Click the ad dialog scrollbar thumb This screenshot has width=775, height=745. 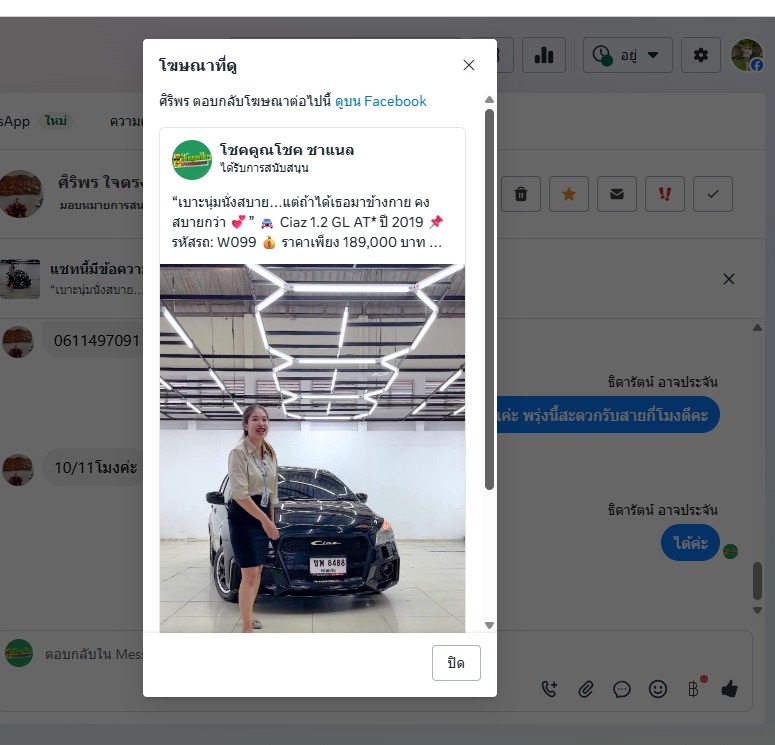pos(489,300)
